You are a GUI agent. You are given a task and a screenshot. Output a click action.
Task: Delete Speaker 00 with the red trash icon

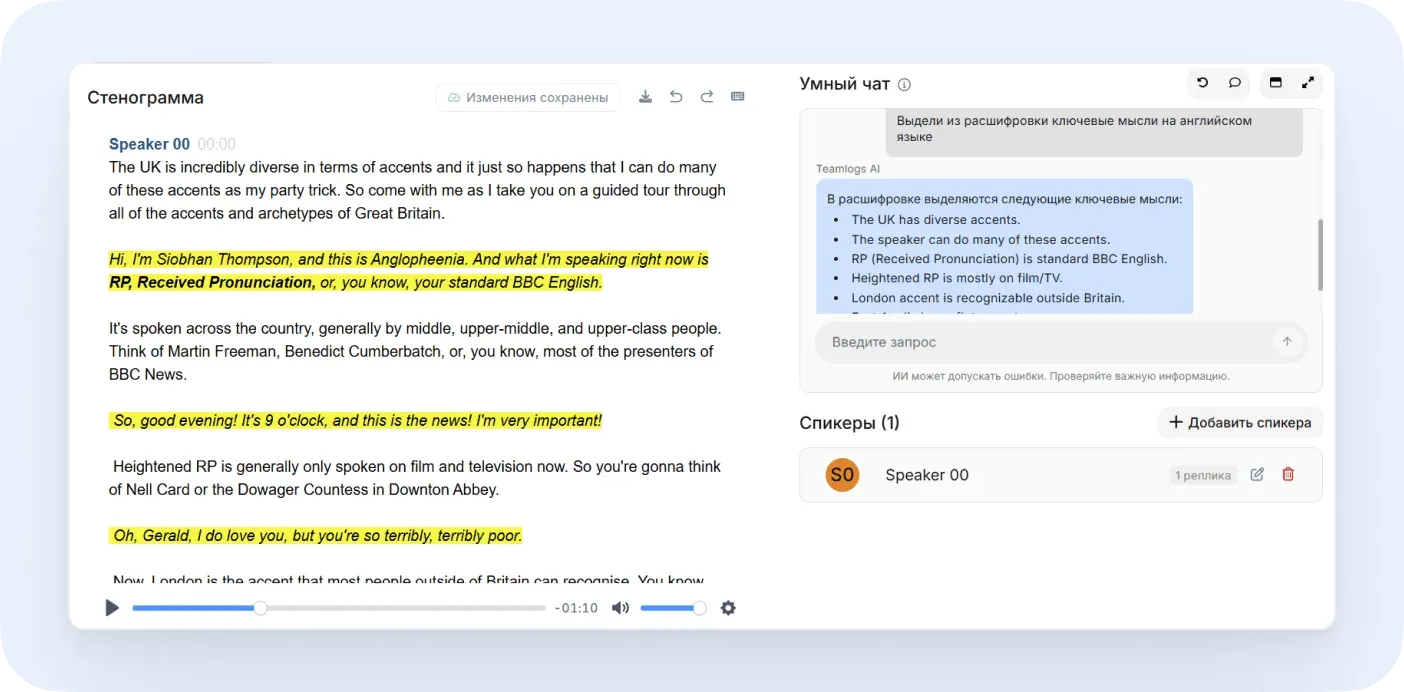pos(1288,475)
